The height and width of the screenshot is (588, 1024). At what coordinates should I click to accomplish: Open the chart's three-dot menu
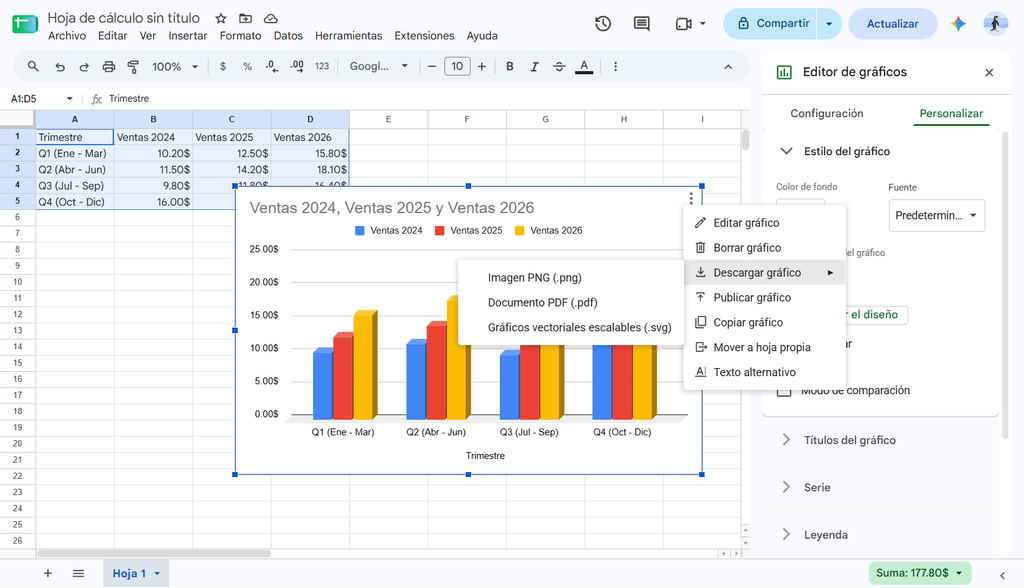pyautogui.click(x=691, y=198)
